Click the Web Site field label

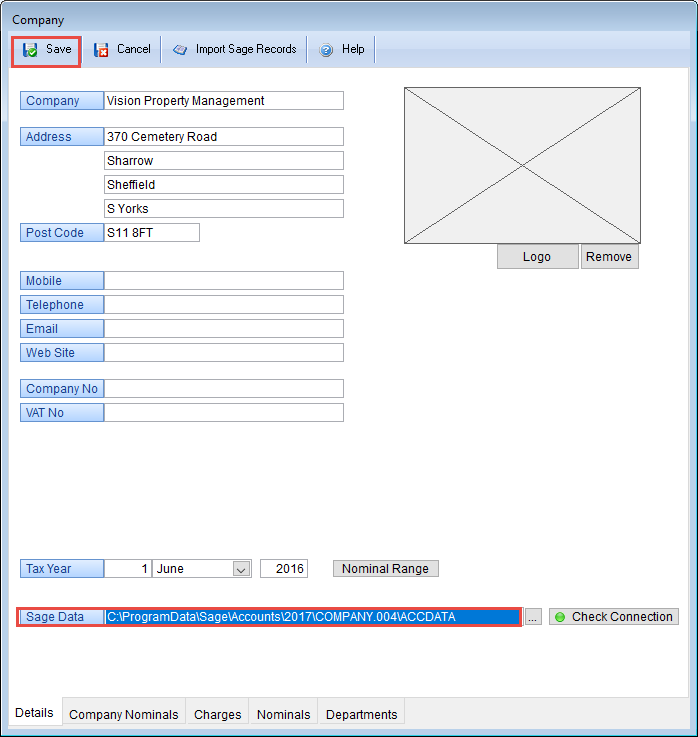(x=62, y=353)
